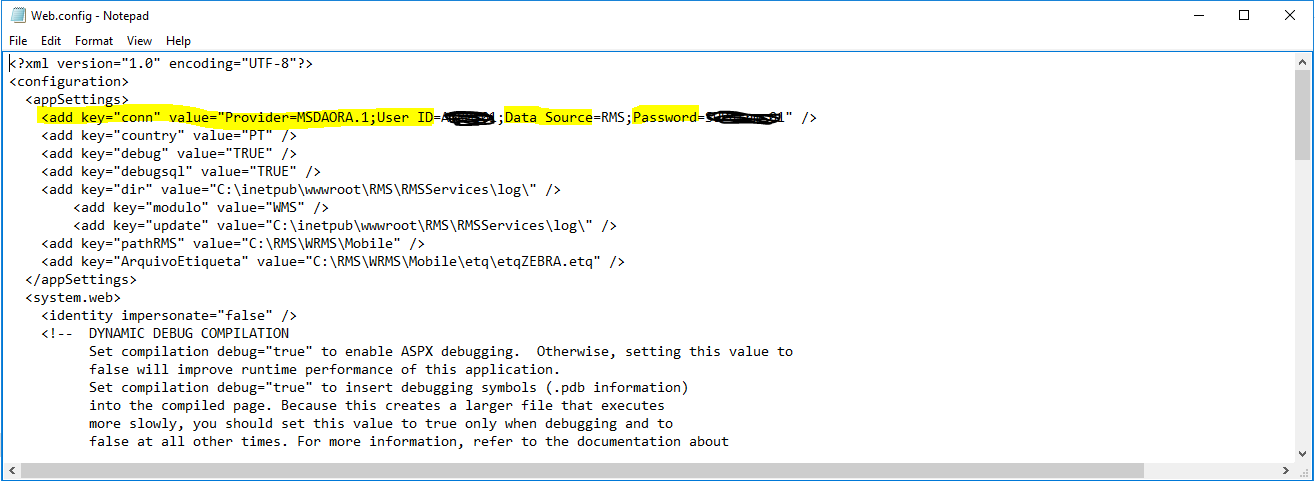The height and width of the screenshot is (481, 1315).
Task: Click the highlighted Password text
Action: point(665,118)
